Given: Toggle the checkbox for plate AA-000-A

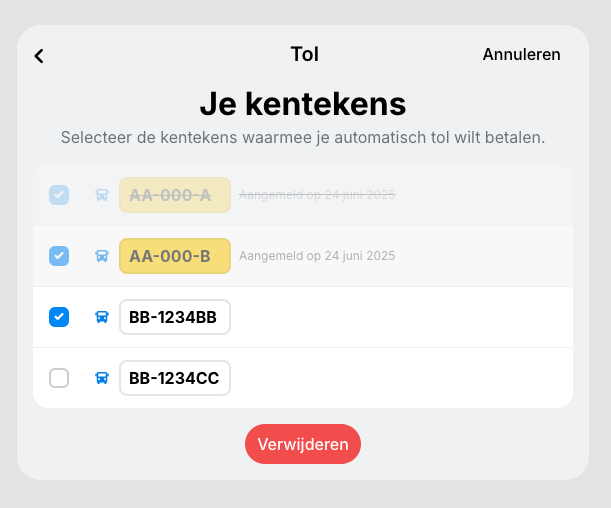Looking at the screenshot, I should coord(59,195).
